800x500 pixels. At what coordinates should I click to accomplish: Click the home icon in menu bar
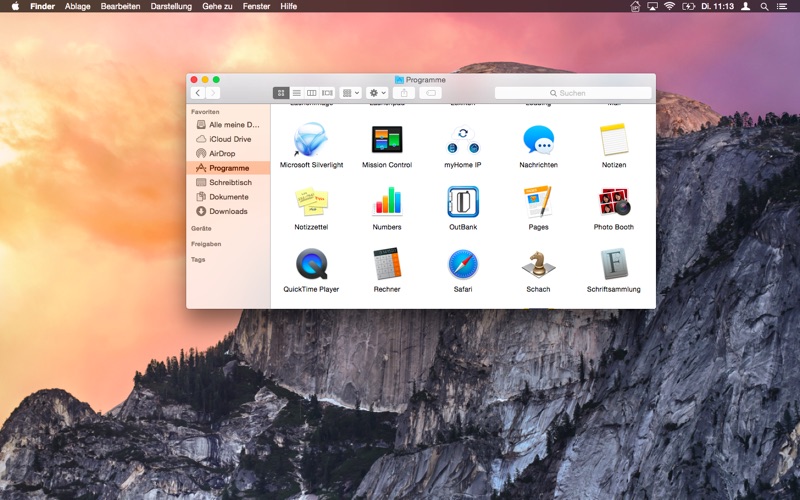635,6
